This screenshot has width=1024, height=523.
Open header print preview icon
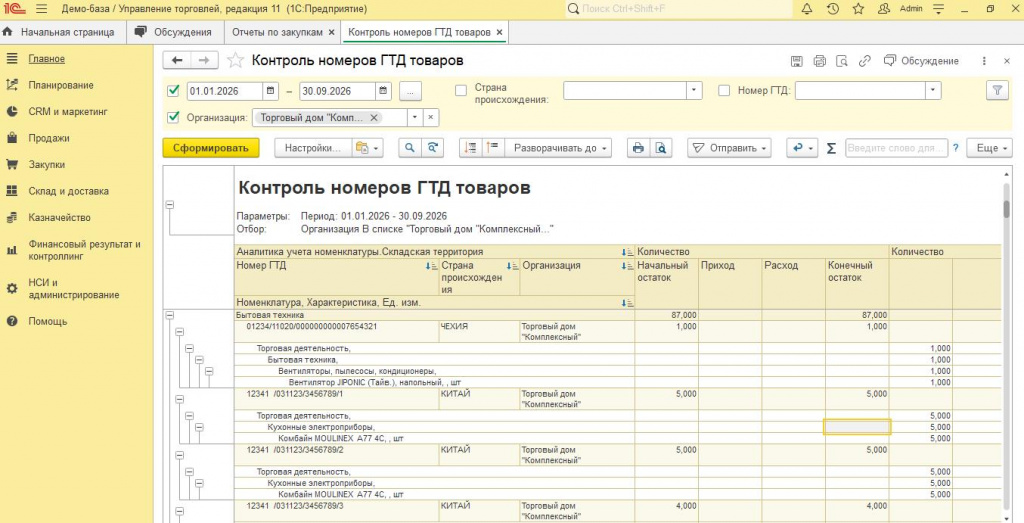(x=842, y=61)
